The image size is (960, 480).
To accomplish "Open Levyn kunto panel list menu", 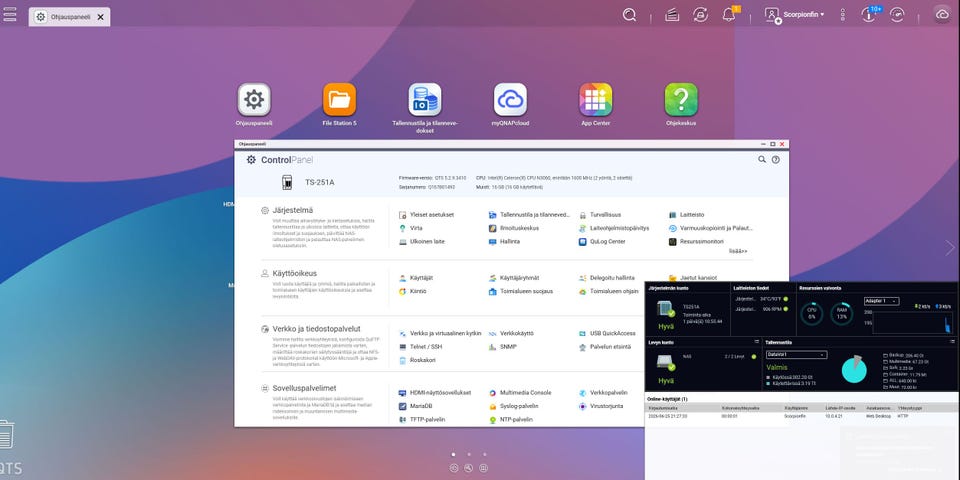I will coord(756,342).
